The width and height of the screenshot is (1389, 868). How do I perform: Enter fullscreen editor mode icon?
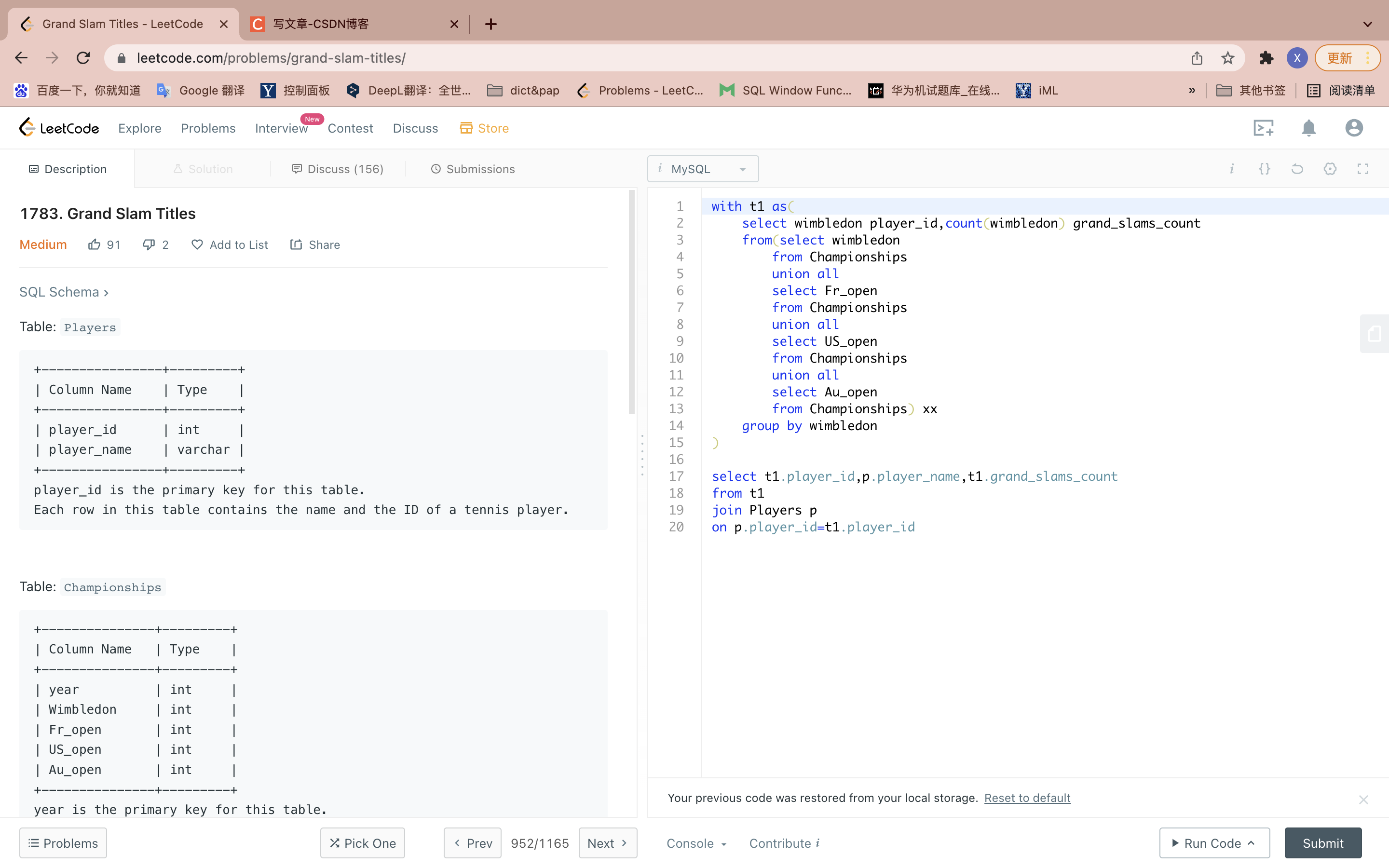point(1362,169)
